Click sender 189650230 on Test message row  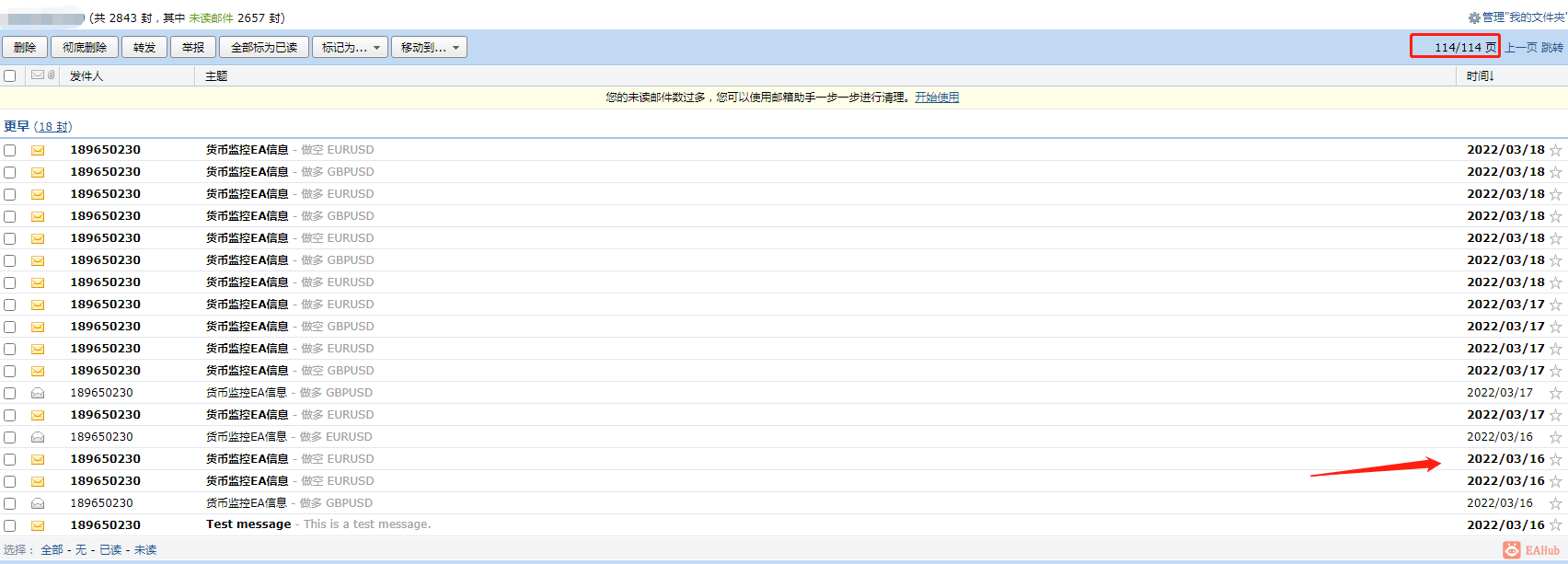click(x=106, y=525)
